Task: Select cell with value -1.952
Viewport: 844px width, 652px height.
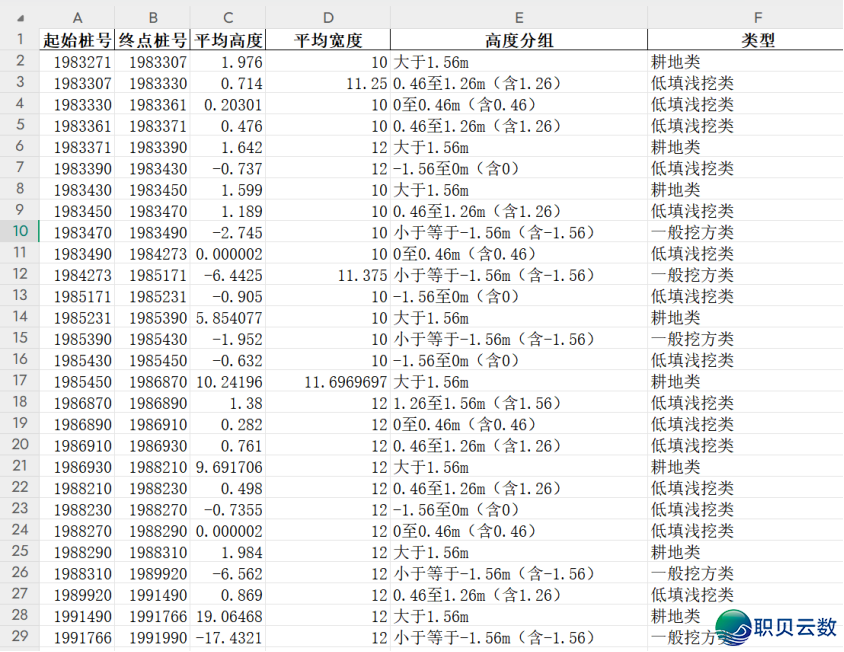Action: tap(228, 339)
